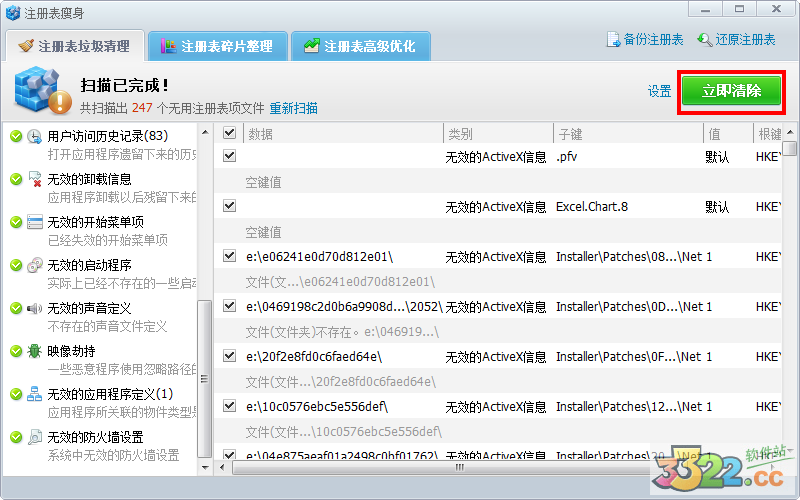The image size is (800, 500).
Task: Switch to 注册表碎片整理 tab
Action: click(218, 46)
